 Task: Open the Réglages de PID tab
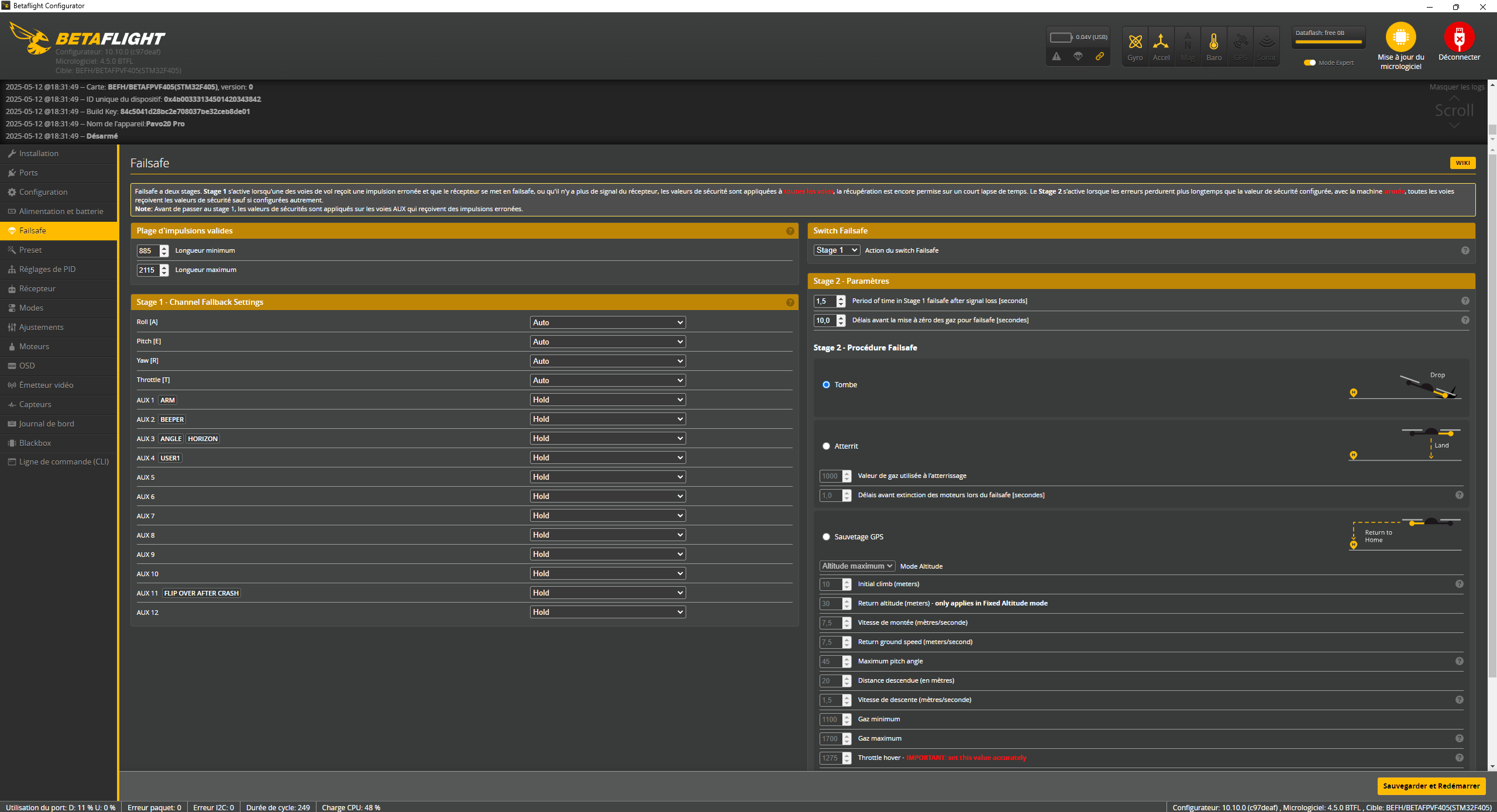pyautogui.click(x=47, y=269)
